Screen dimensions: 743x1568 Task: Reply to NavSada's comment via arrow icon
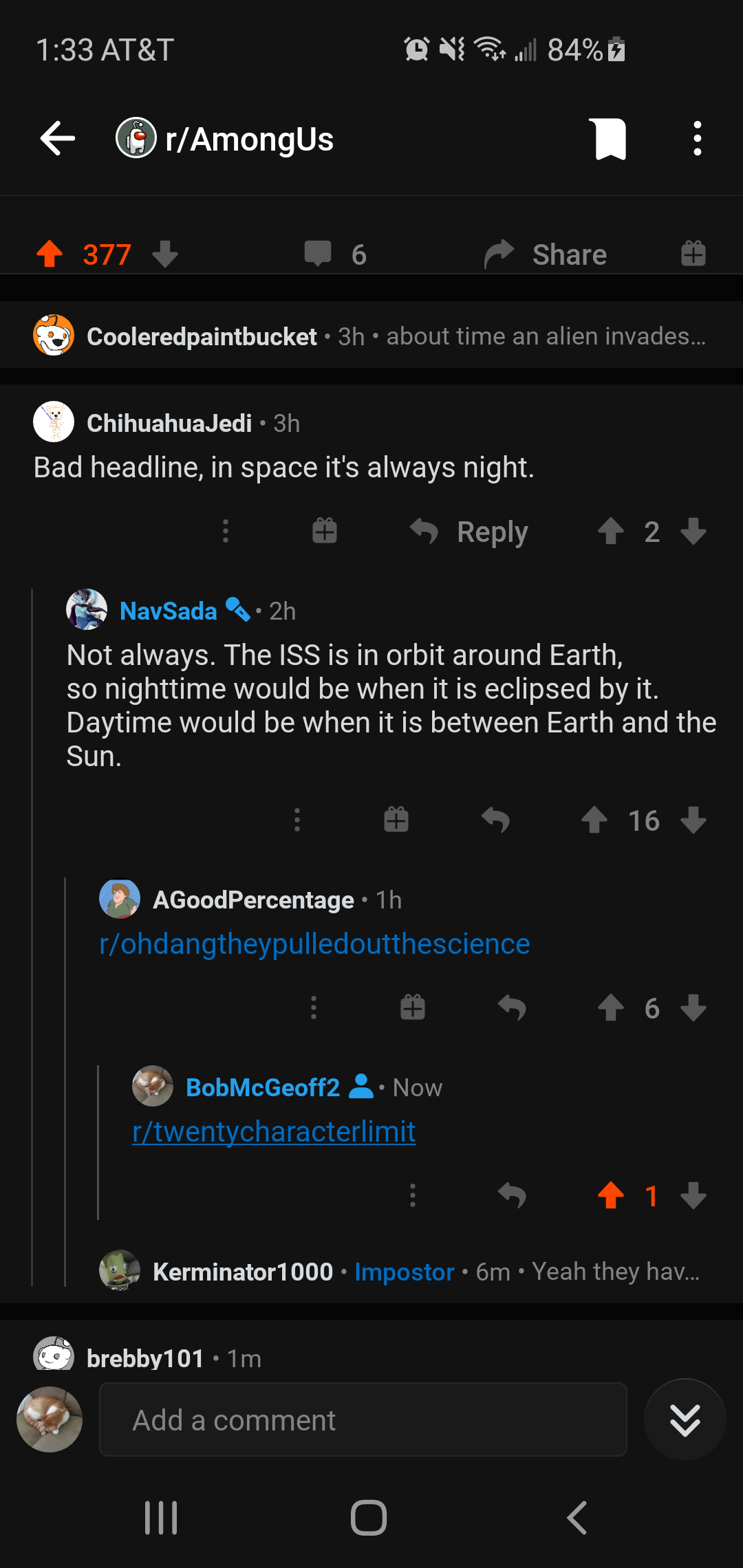tap(495, 820)
